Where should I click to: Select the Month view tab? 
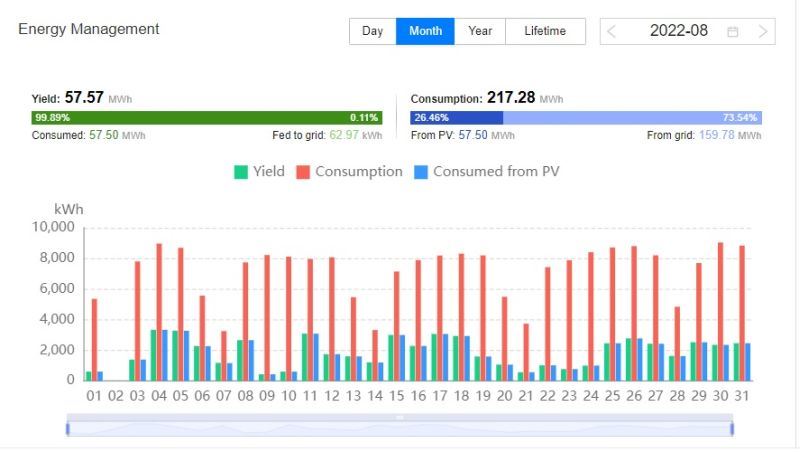click(425, 31)
